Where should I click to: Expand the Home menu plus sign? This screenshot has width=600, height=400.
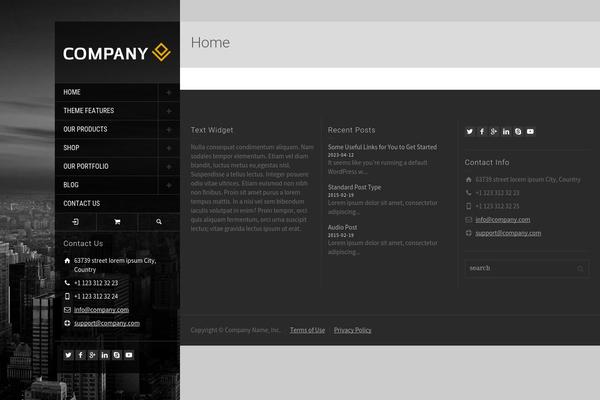coord(168,92)
